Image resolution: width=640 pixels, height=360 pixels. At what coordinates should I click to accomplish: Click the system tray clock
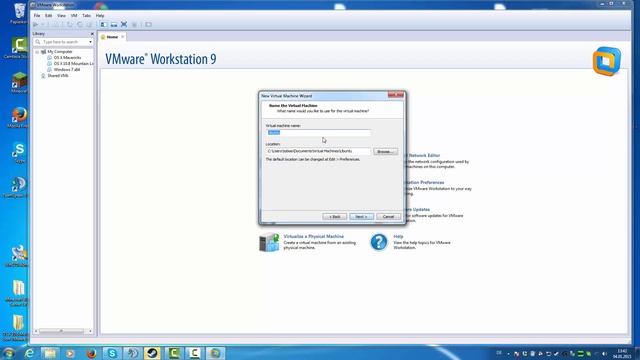point(622,353)
